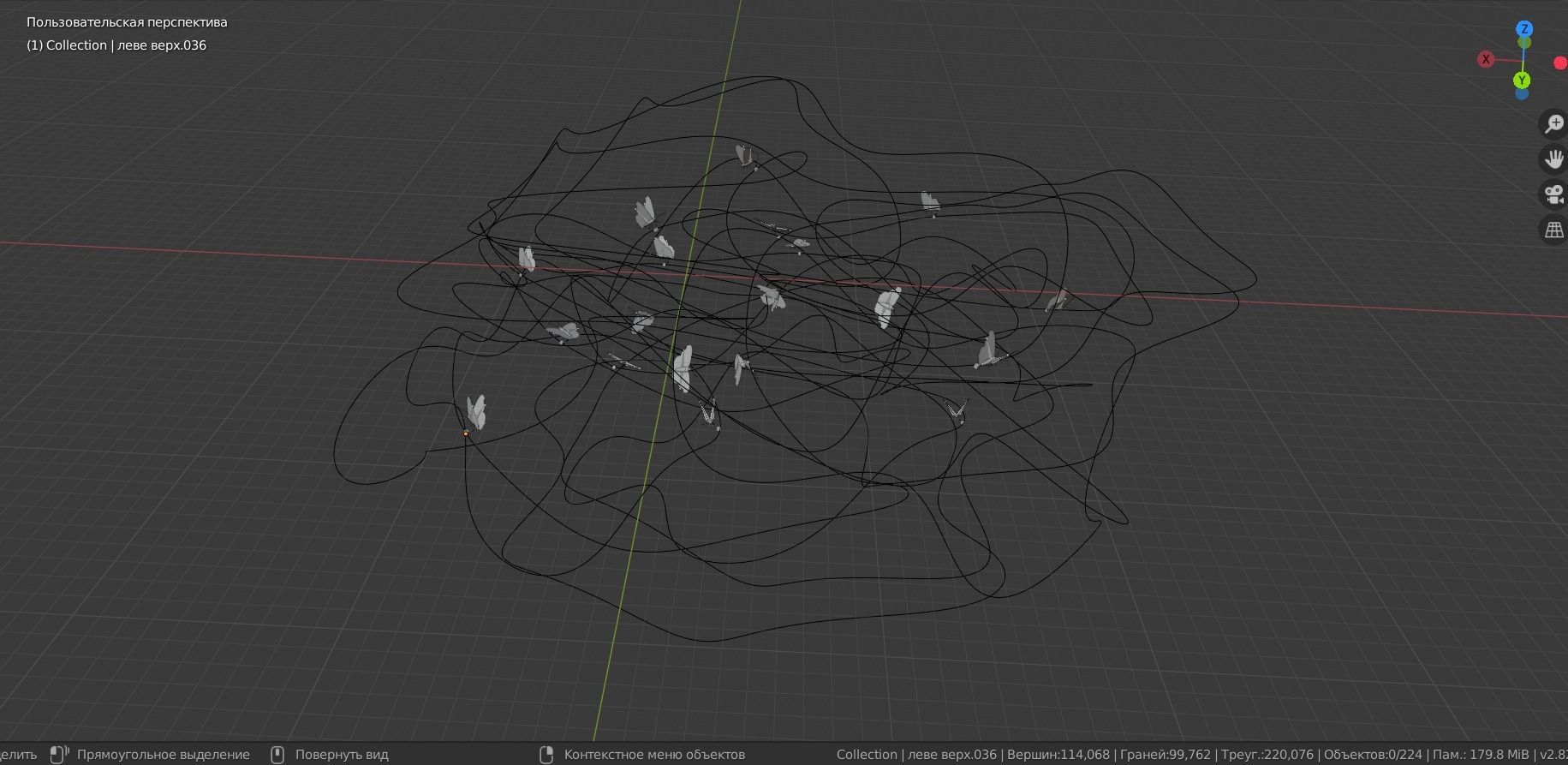Click the labeled X axis circle on the gizmo

[1486, 59]
